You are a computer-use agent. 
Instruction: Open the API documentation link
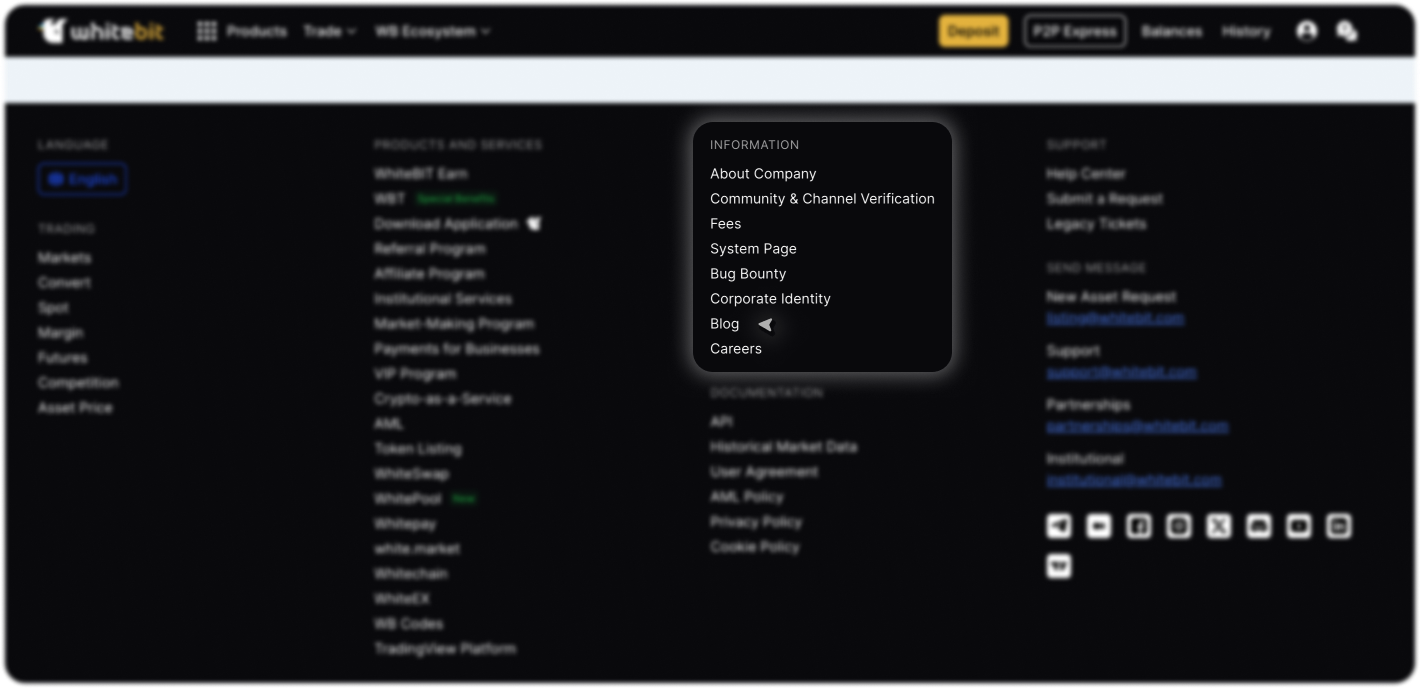(x=721, y=422)
